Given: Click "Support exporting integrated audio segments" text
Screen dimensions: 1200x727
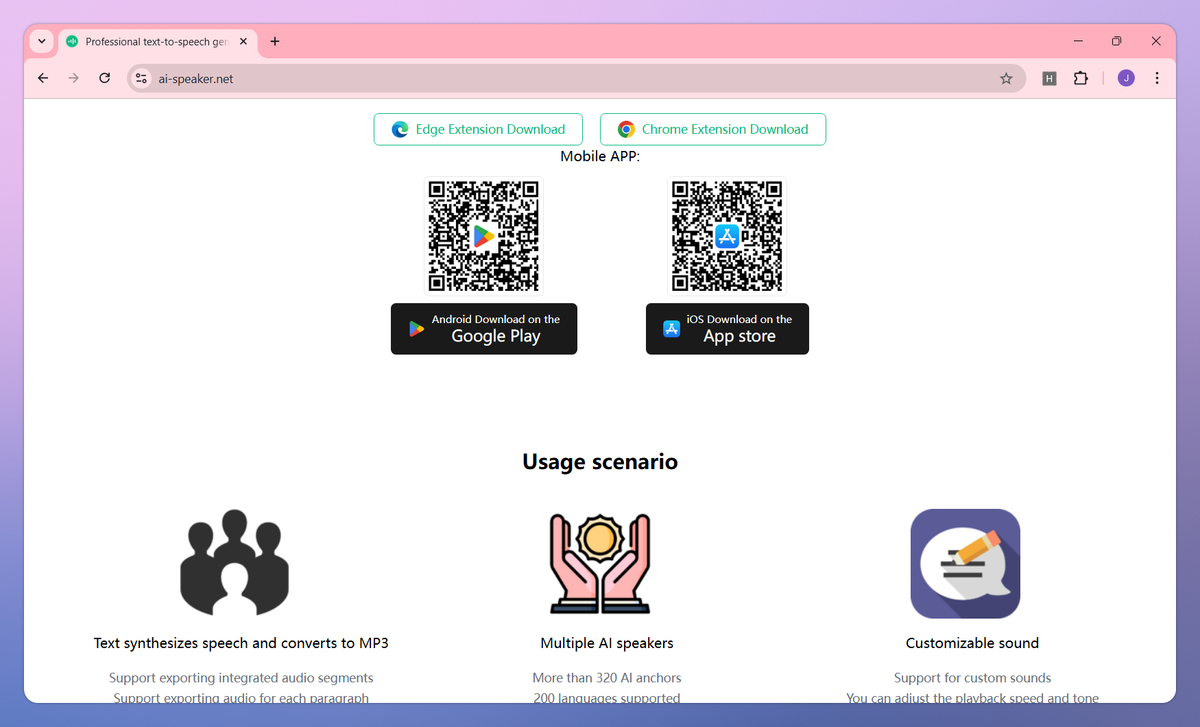Looking at the screenshot, I should point(241,678).
